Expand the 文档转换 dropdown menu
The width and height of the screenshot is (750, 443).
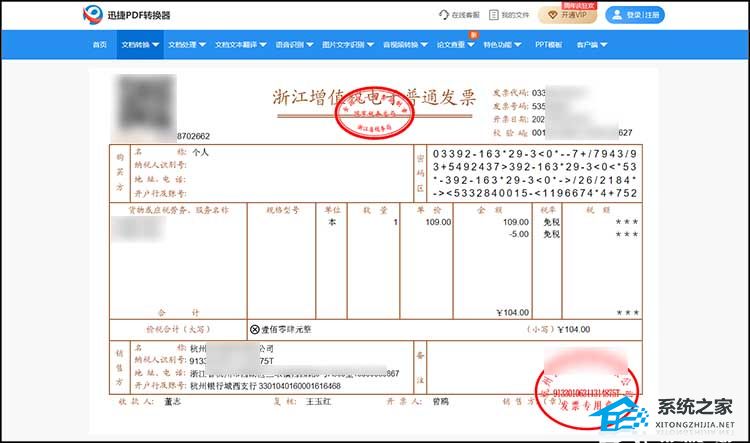(x=138, y=45)
